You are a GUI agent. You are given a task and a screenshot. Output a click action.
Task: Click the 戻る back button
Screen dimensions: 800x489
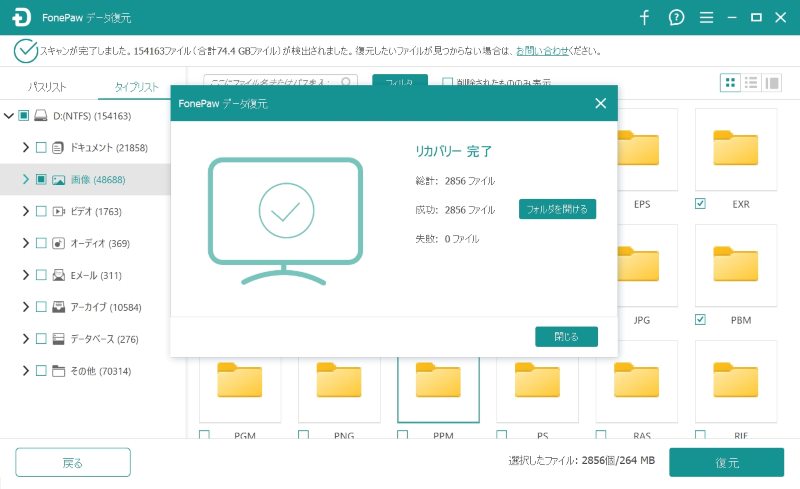point(72,462)
